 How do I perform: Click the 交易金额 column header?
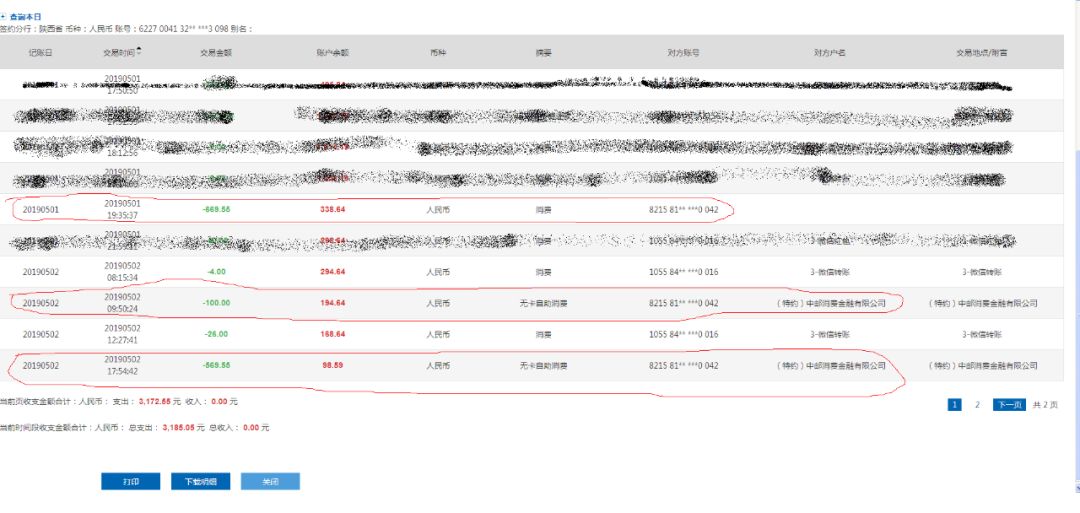[x=216, y=52]
